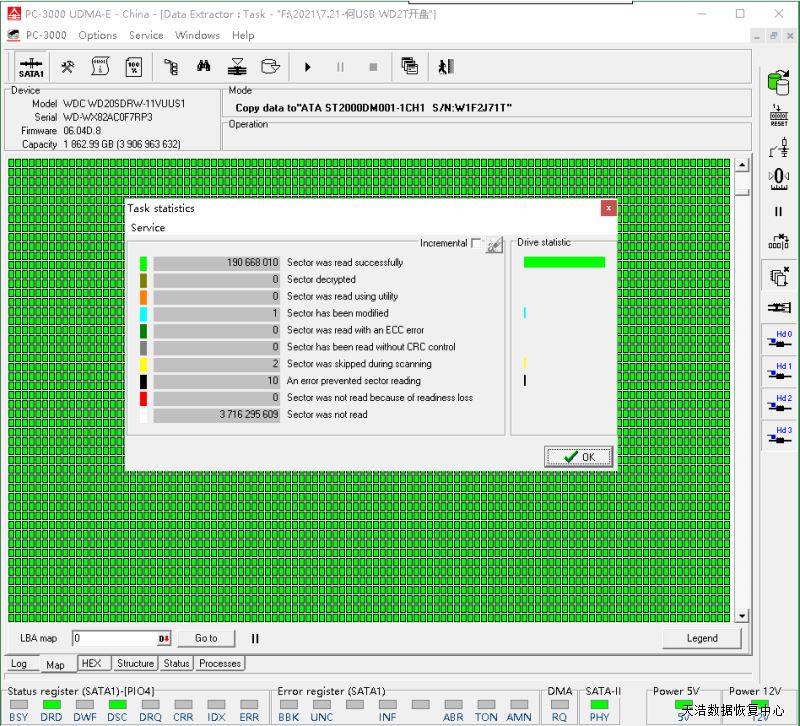This screenshot has width=800, height=726.
Task: Click the SATA1 port toolbar button
Action: [31, 67]
